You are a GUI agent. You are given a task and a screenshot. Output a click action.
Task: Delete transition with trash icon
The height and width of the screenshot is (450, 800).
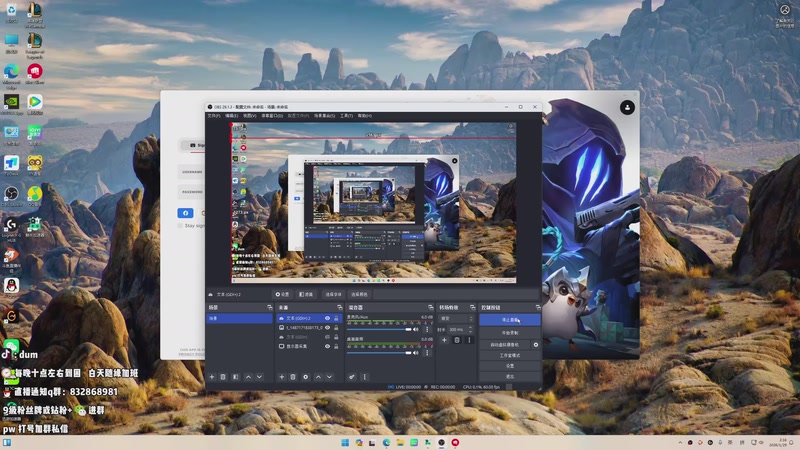tap(457, 340)
